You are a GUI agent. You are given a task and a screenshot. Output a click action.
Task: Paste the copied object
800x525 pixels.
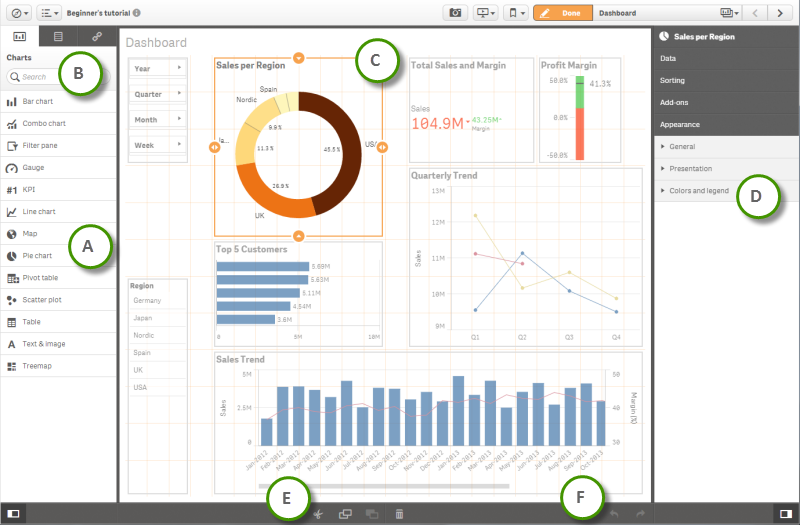tap(372, 514)
